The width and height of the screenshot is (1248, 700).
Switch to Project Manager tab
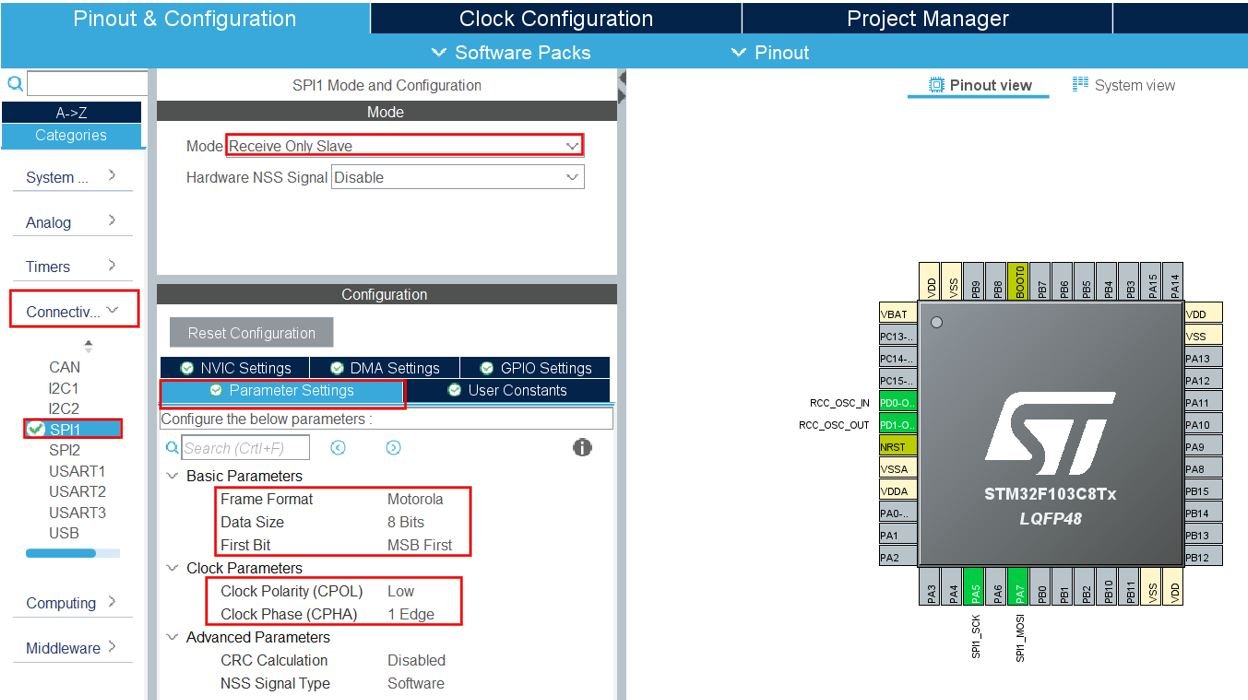[x=927, y=18]
